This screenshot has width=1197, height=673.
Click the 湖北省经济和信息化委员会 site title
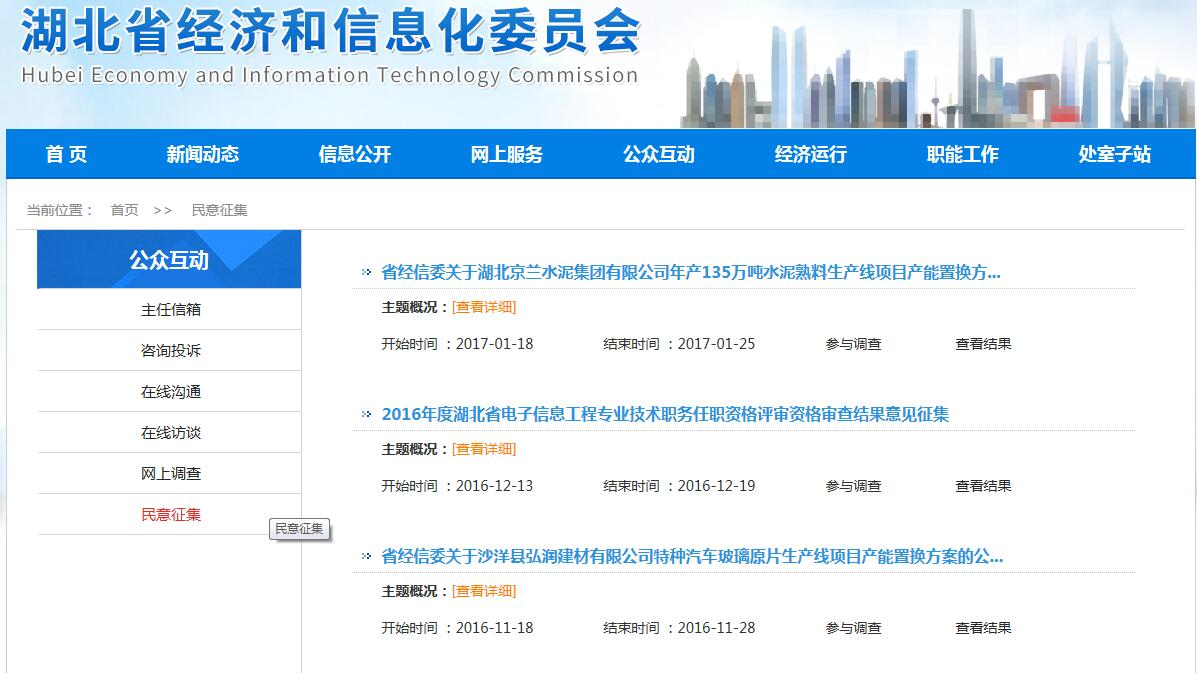(x=330, y=32)
